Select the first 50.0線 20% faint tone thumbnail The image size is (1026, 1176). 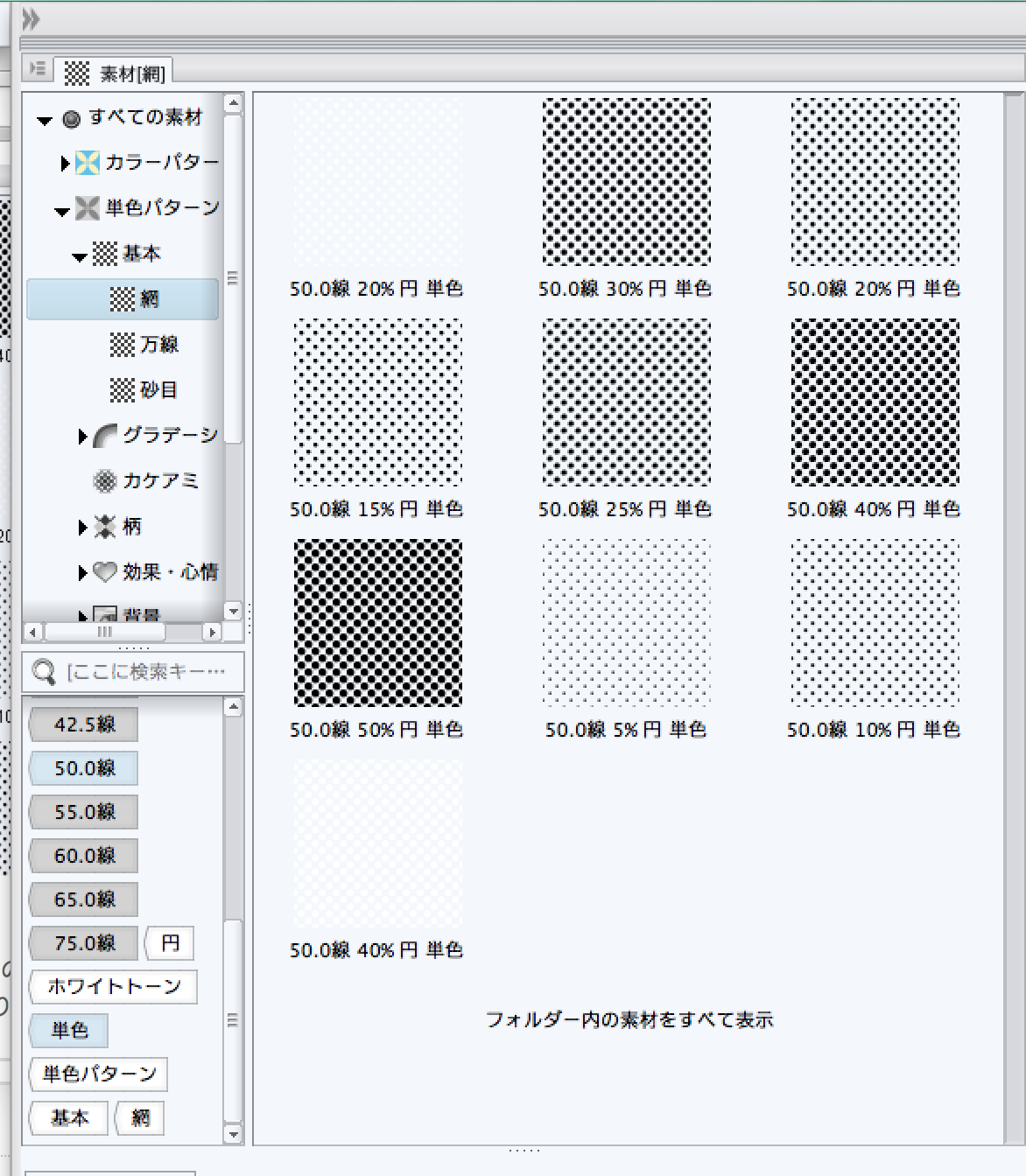pos(377,182)
